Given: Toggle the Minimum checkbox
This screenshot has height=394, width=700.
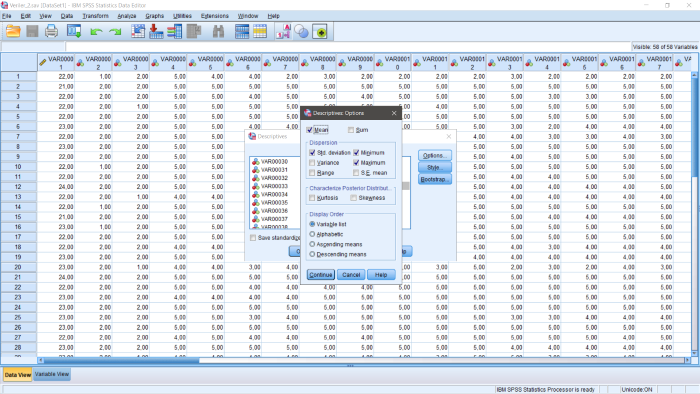Looking at the screenshot, I should [x=356, y=153].
